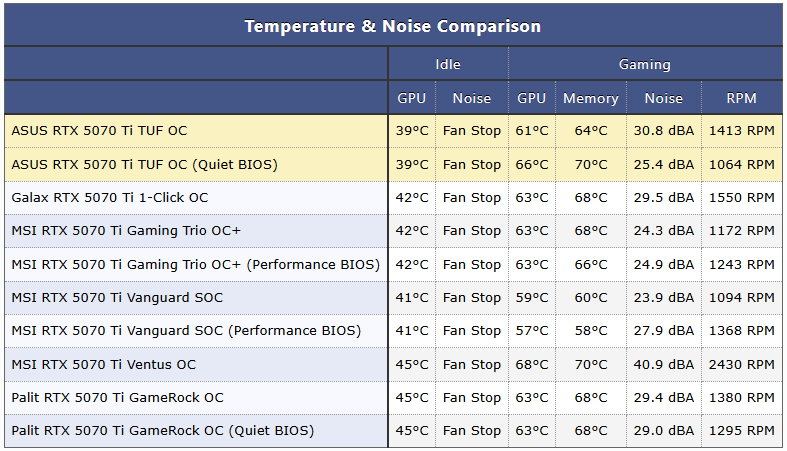Click MSI Gaming Trio OC+ (Performance BIOS) name
Viewport: 787px width, 451px height.
(195, 265)
